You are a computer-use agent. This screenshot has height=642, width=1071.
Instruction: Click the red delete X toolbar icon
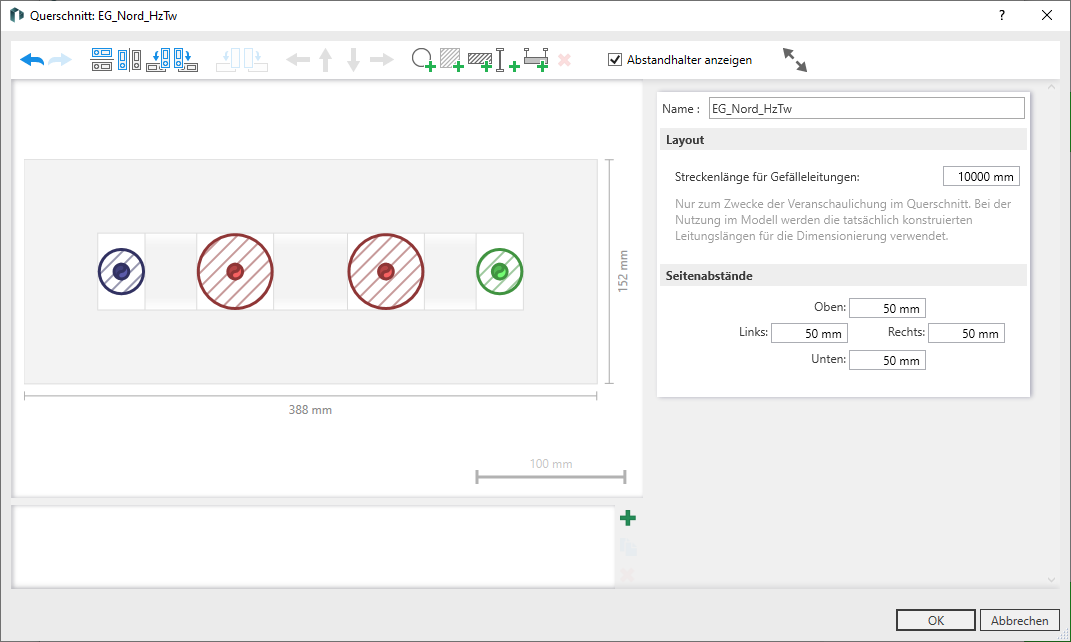pos(564,60)
